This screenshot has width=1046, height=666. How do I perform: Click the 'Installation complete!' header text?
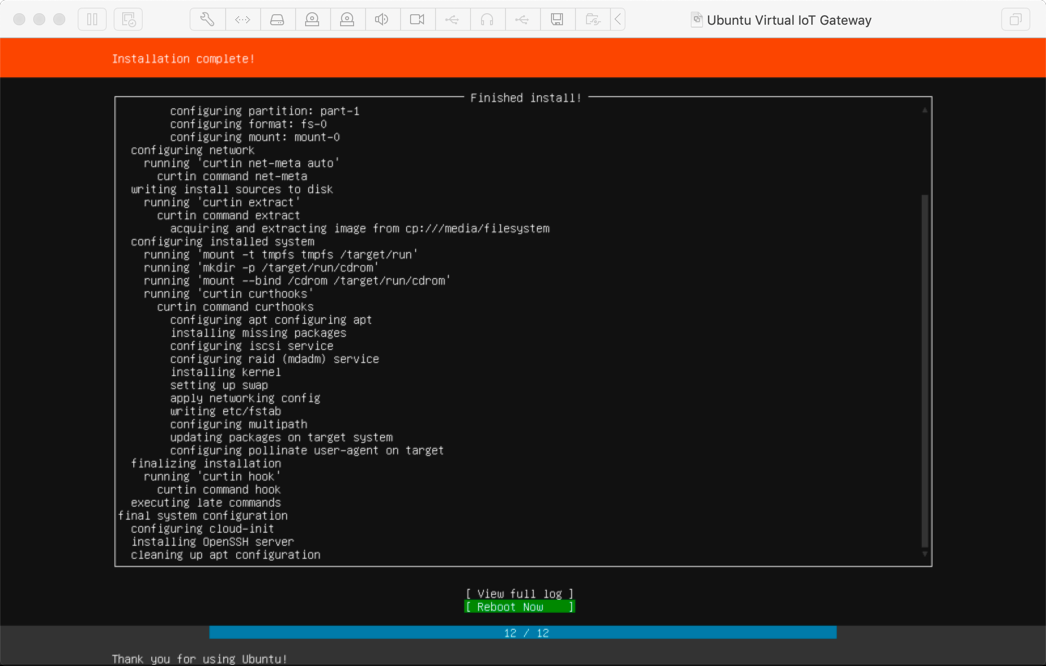tap(183, 59)
